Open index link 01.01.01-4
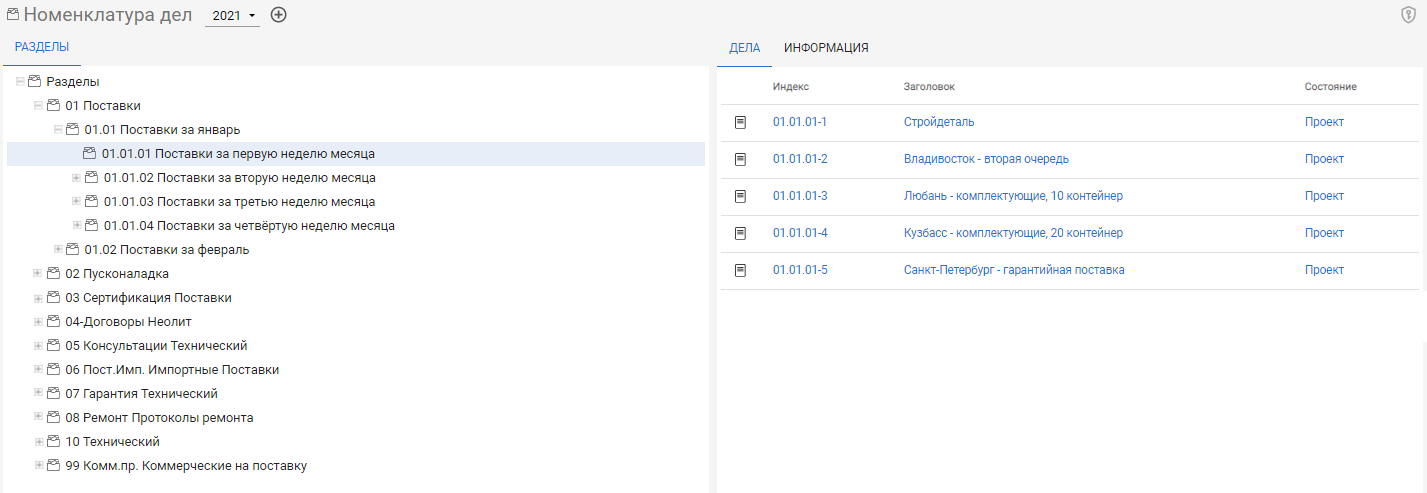The image size is (1427, 493). click(800, 233)
